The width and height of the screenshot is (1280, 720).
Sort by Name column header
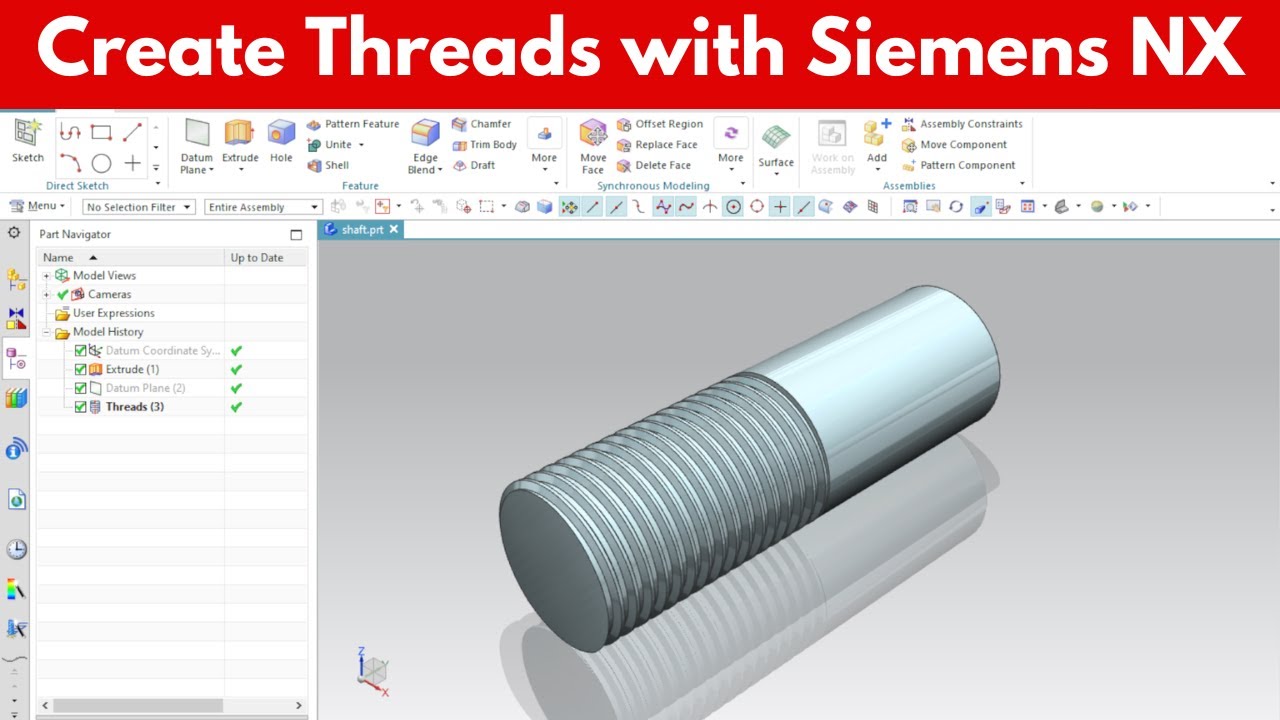tap(131, 257)
